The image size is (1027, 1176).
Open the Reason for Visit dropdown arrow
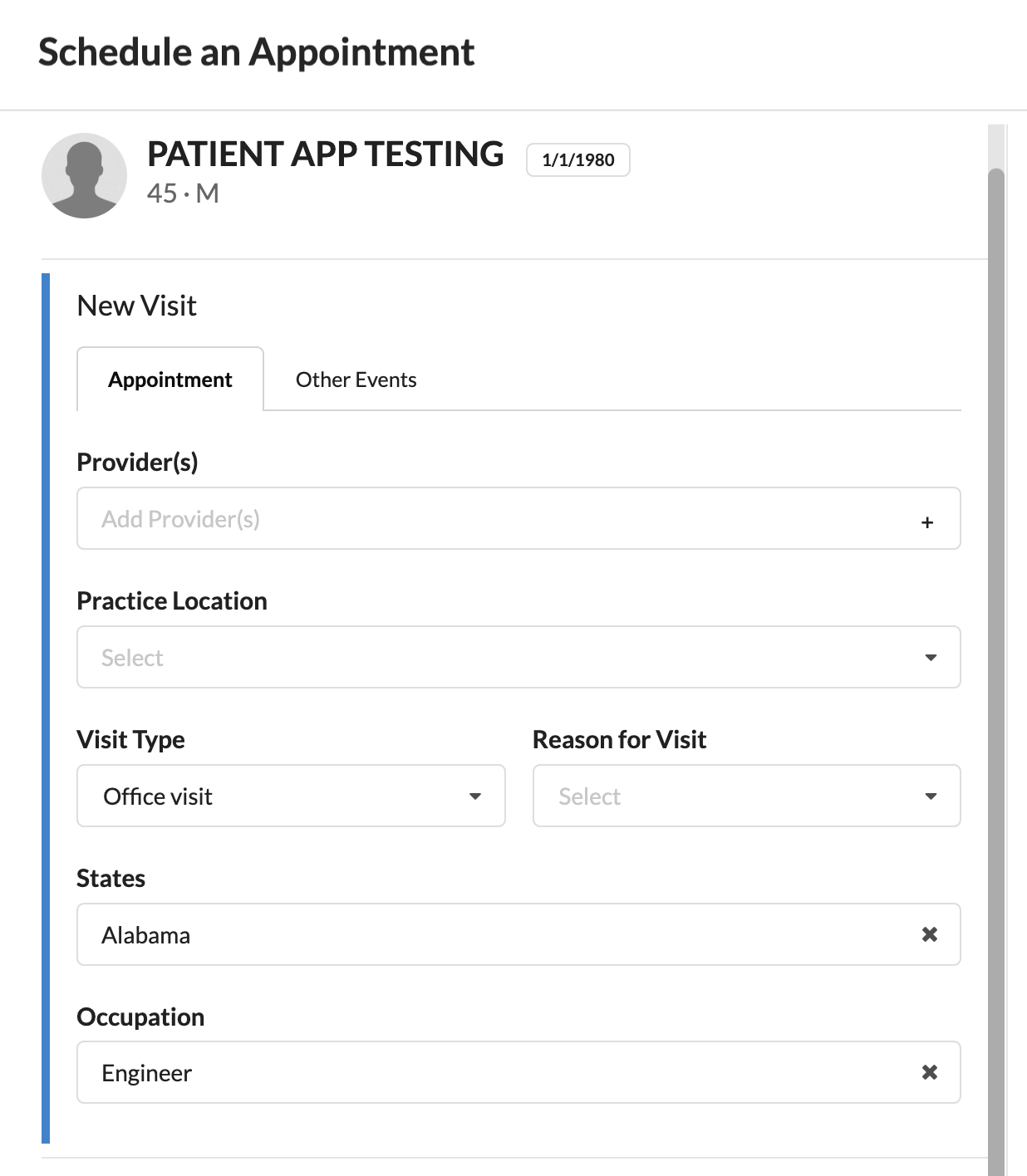click(x=931, y=796)
